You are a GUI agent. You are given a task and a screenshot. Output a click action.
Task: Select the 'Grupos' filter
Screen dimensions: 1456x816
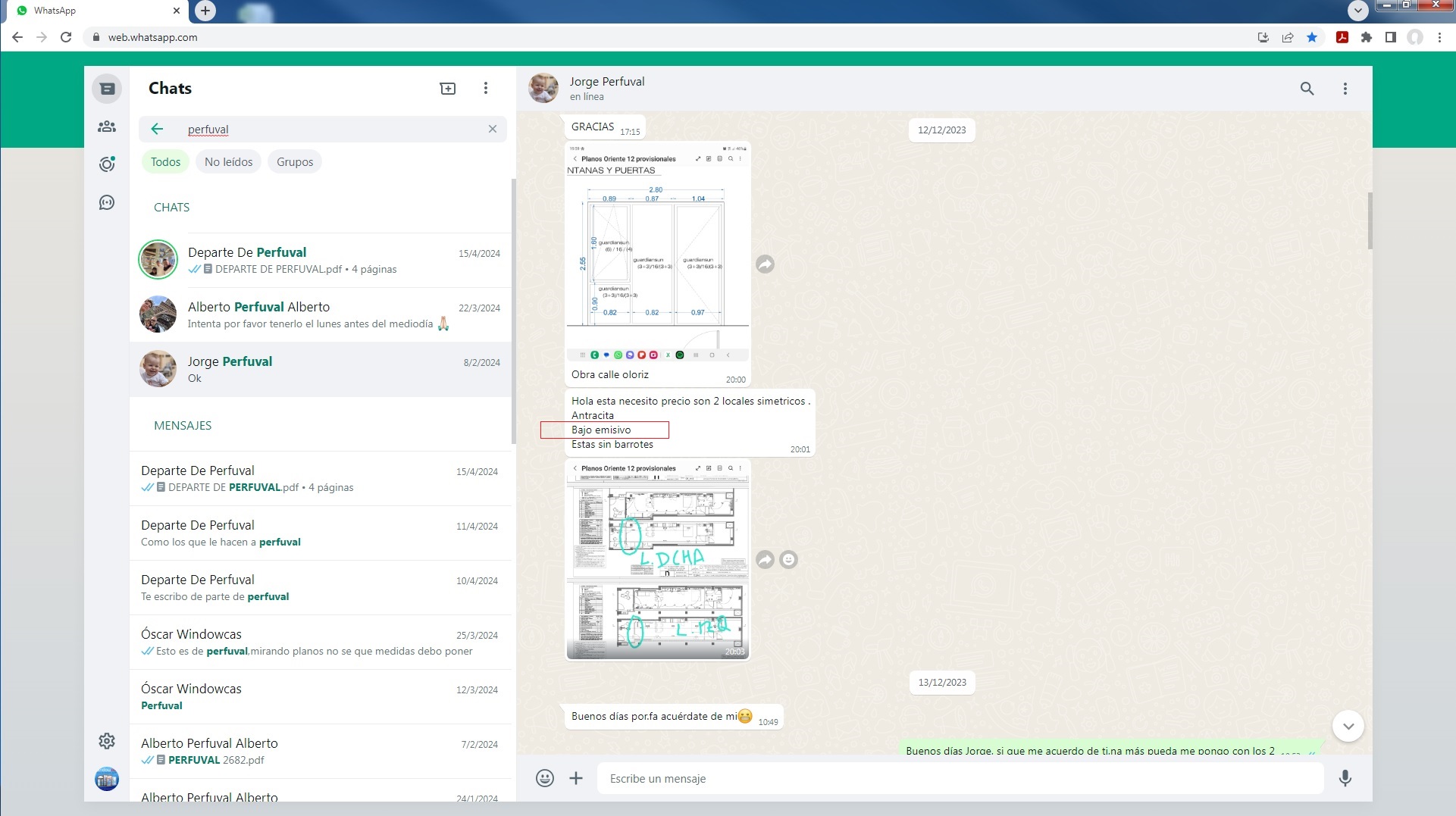(295, 162)
